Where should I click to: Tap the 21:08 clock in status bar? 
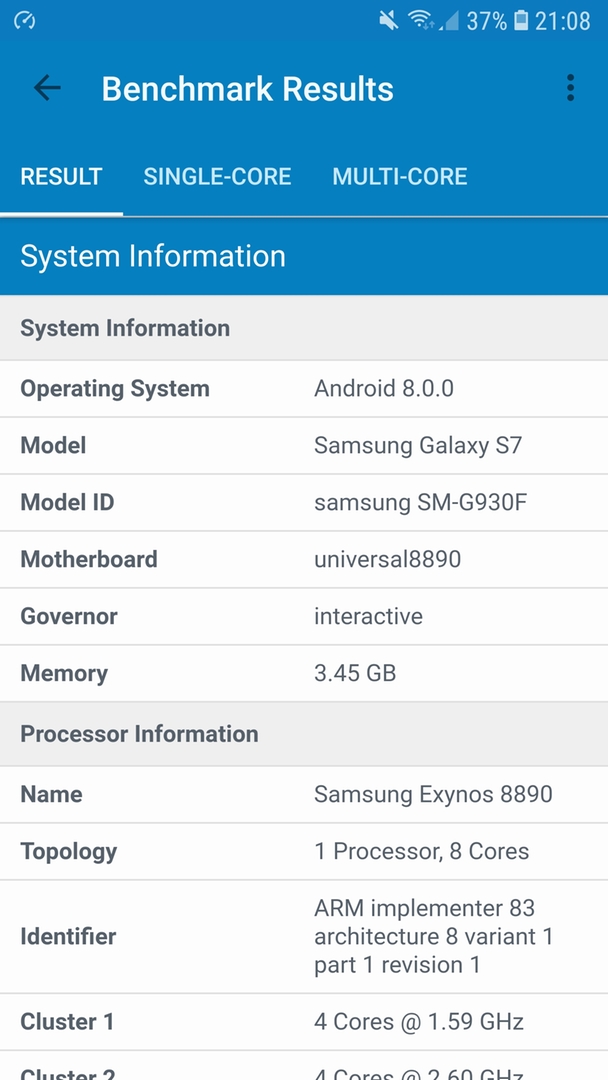pos(563,21)
